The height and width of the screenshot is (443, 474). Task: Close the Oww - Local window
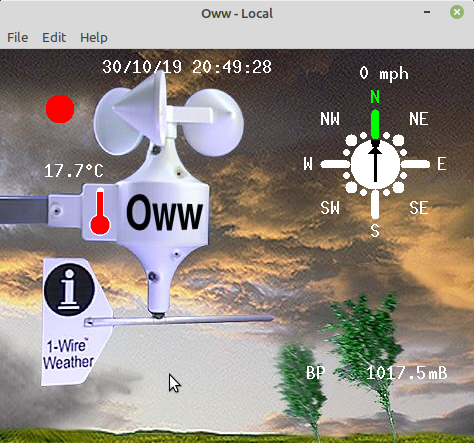tap(457, 12)
